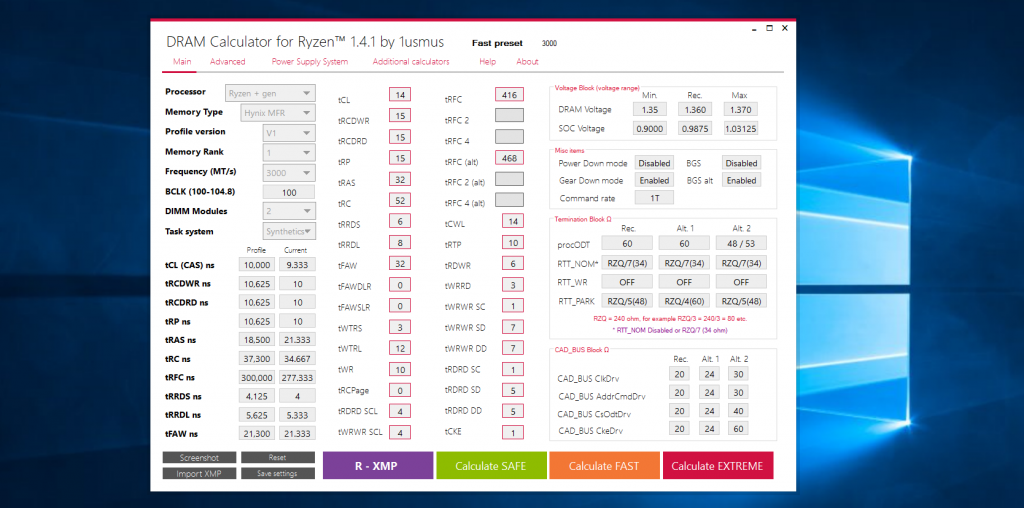This screenshot has height=508, width=1024.
Task: Click the tRFC ns Profile value 300,000
Action: click(257, 378)
